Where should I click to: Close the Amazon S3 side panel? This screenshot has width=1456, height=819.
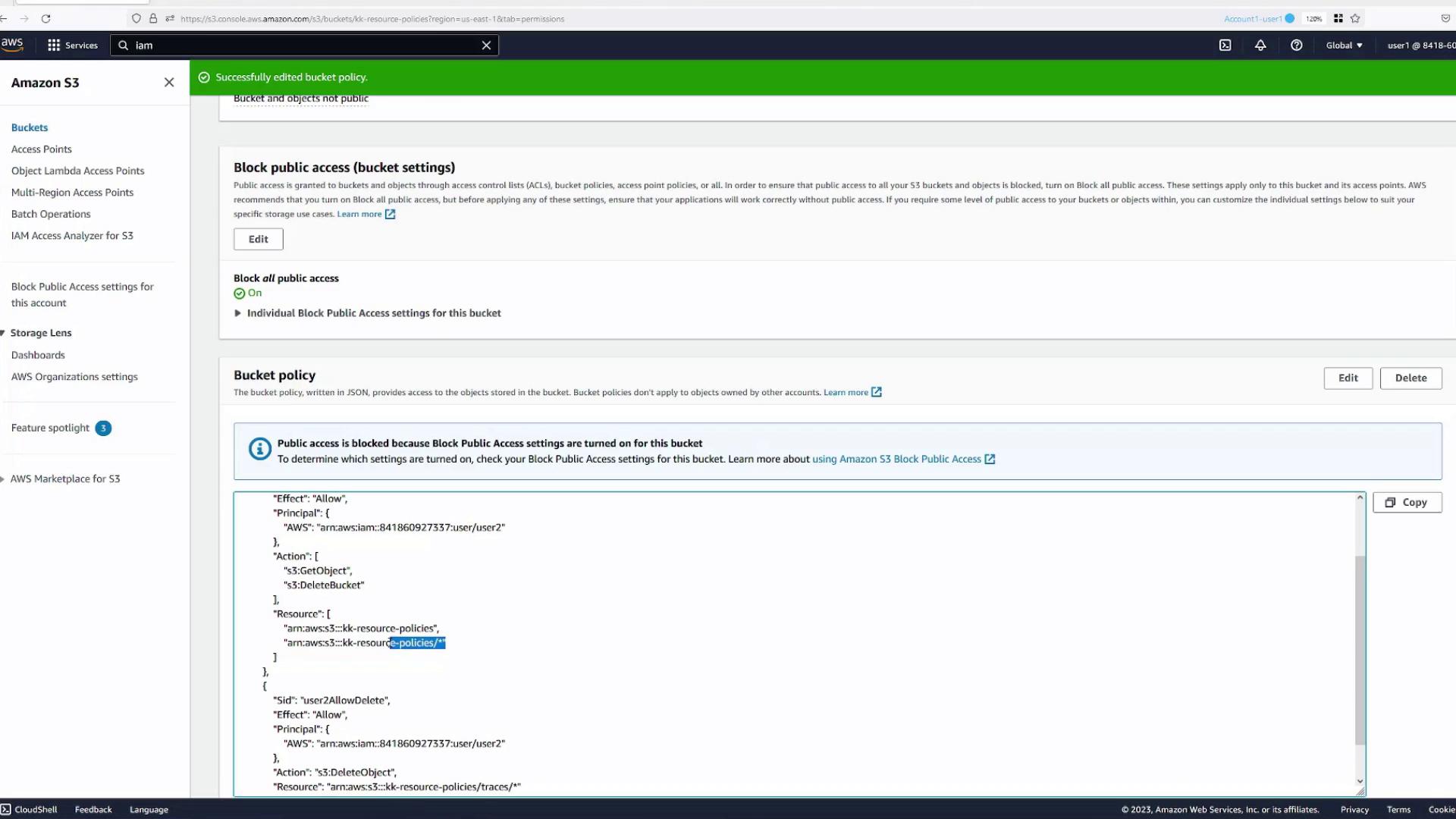click(169, 83)
